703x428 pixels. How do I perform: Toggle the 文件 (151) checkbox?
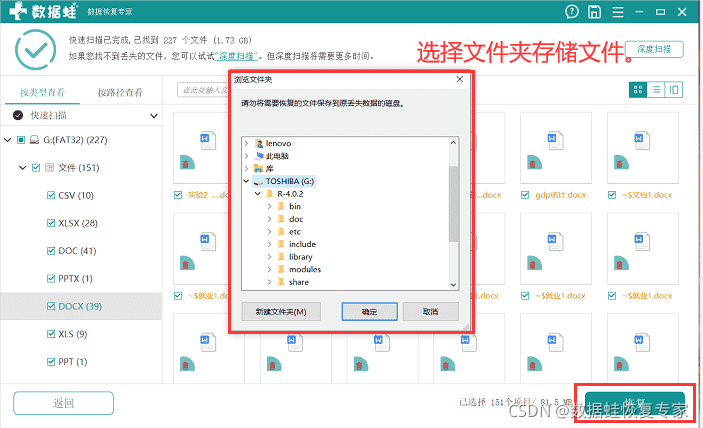(36, 168)
